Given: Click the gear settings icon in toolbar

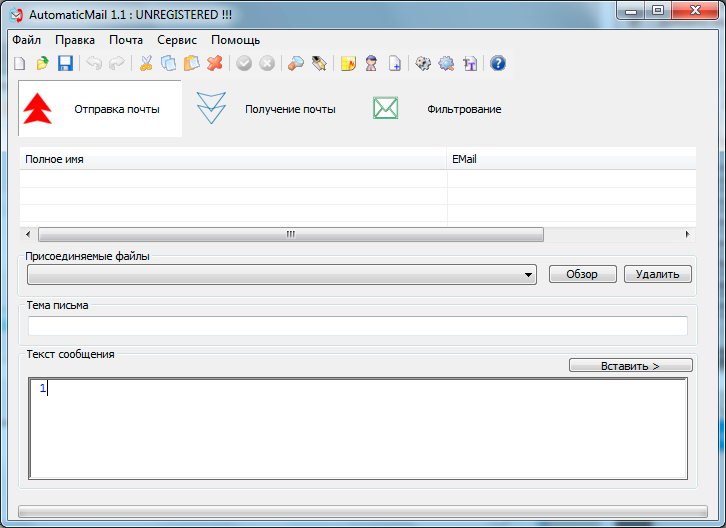Looking at the screenshot, I should pos(423,63).
